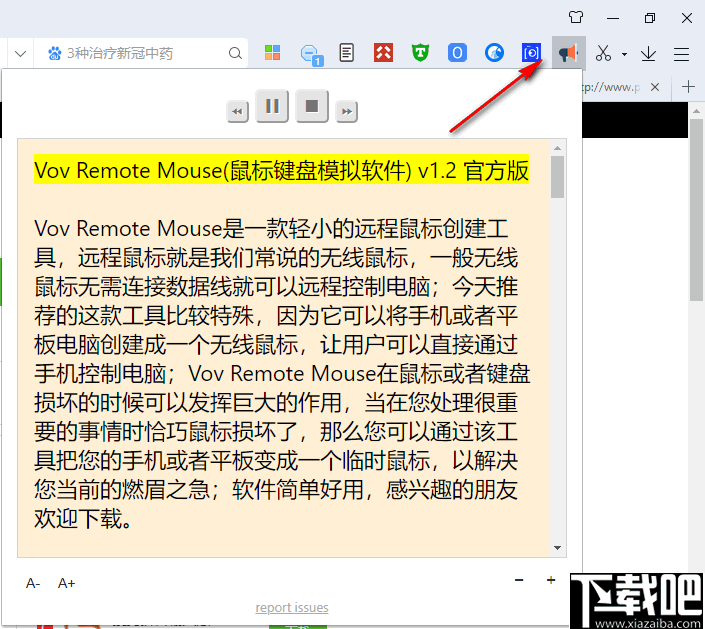Viewport: 705px width, 629px height.
Task: Decrease font size with A- button
Action: coord(33,583)
